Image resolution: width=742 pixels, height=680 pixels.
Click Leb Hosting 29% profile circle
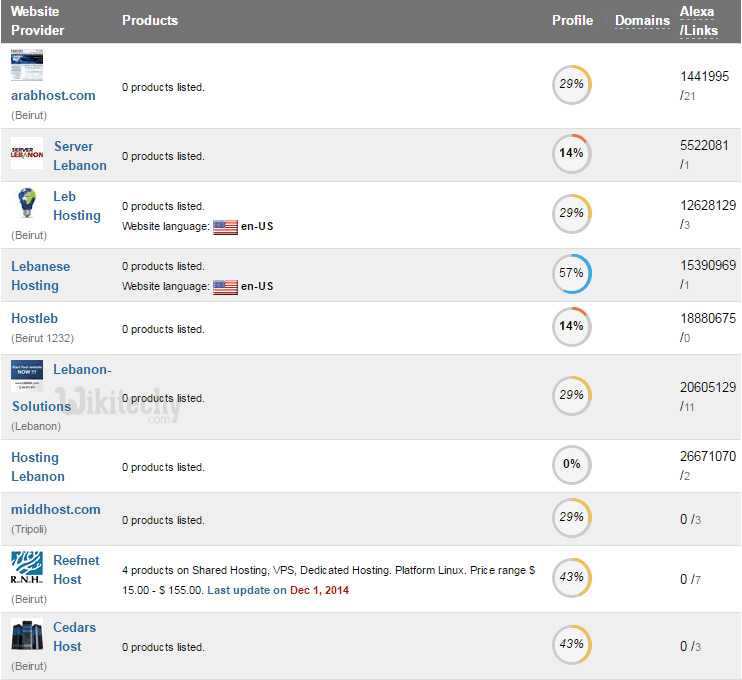572,213
